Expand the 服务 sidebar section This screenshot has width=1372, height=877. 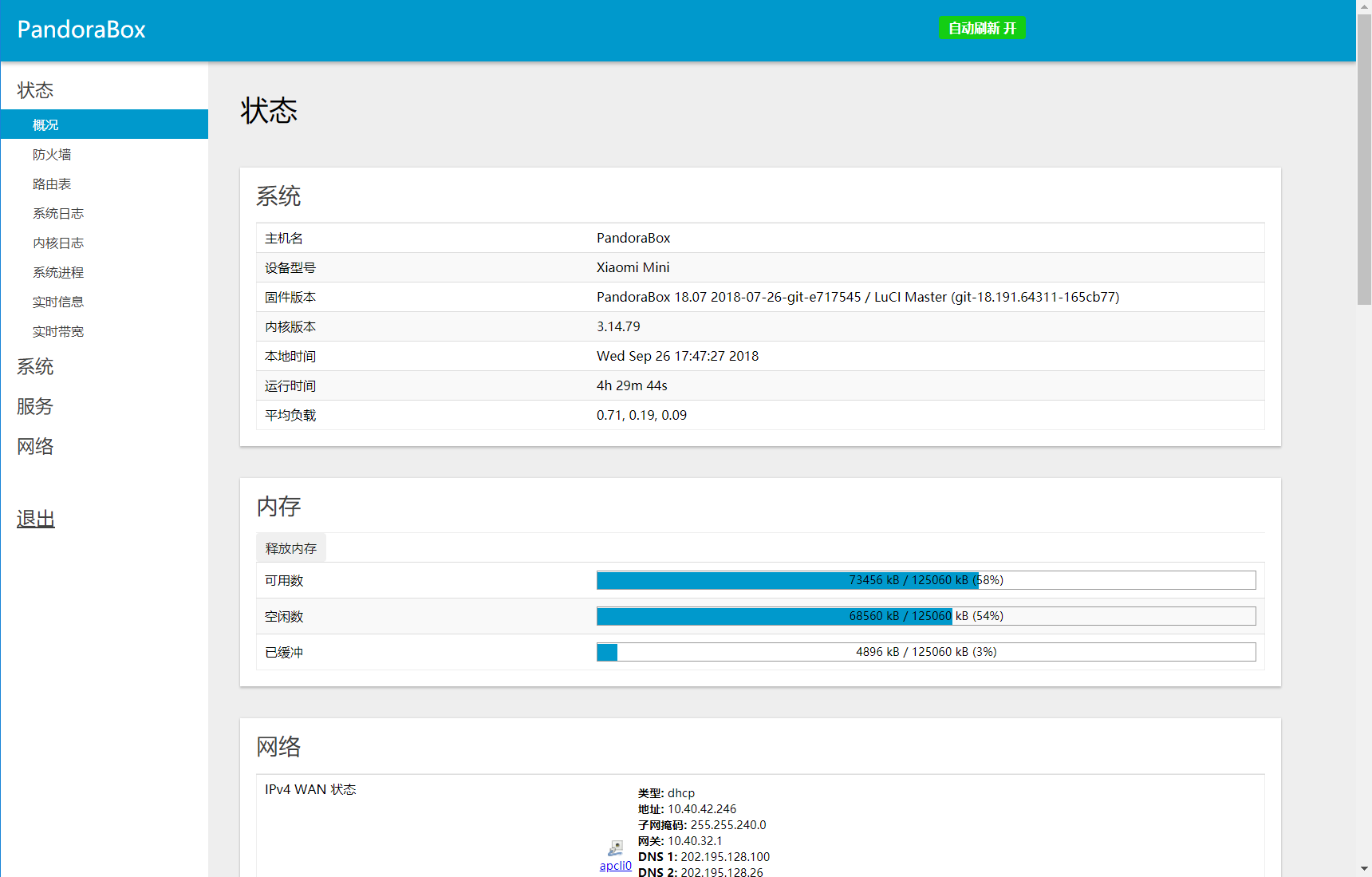pyautogui.click(x=35, y=407)
